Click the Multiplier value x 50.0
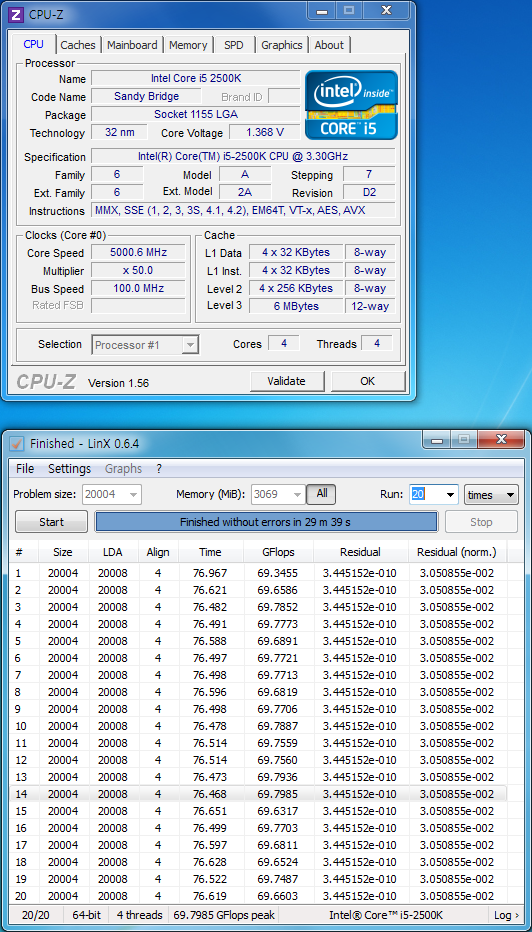Image resolution: width=532 pixels, height=932 pixels. click(138, 270)
